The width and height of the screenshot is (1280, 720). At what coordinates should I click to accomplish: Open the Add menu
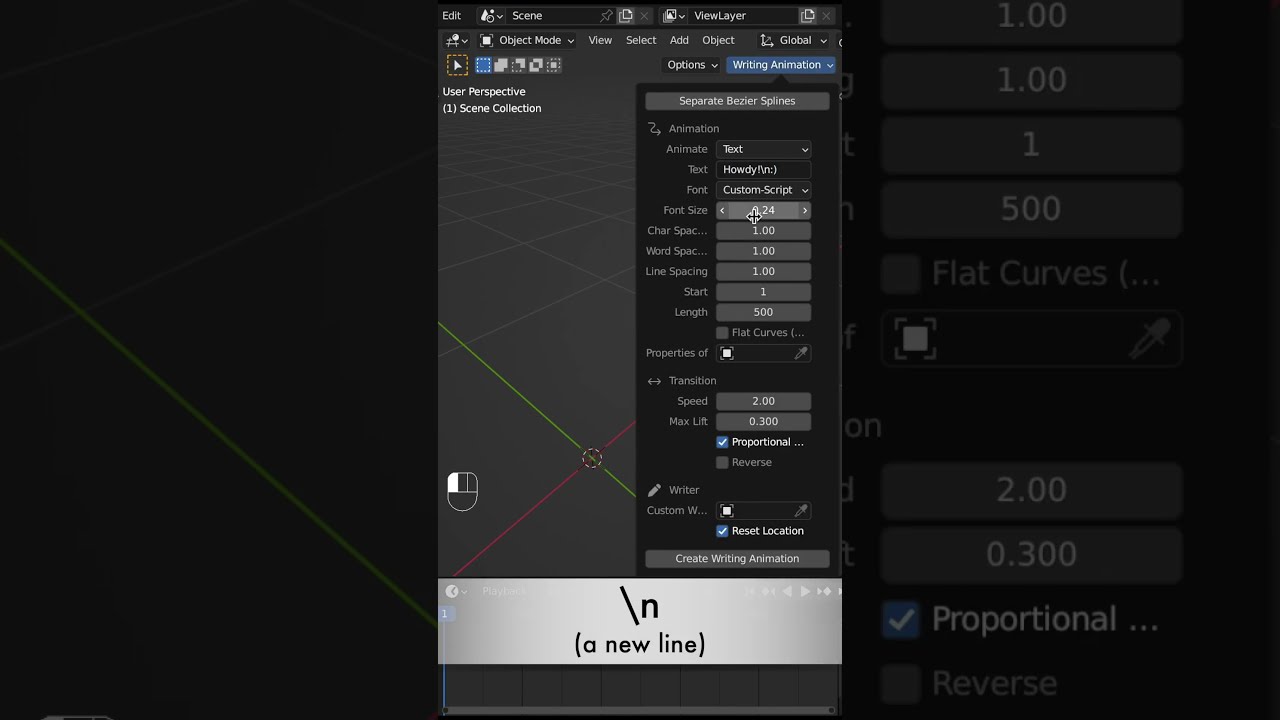(679, 40)
